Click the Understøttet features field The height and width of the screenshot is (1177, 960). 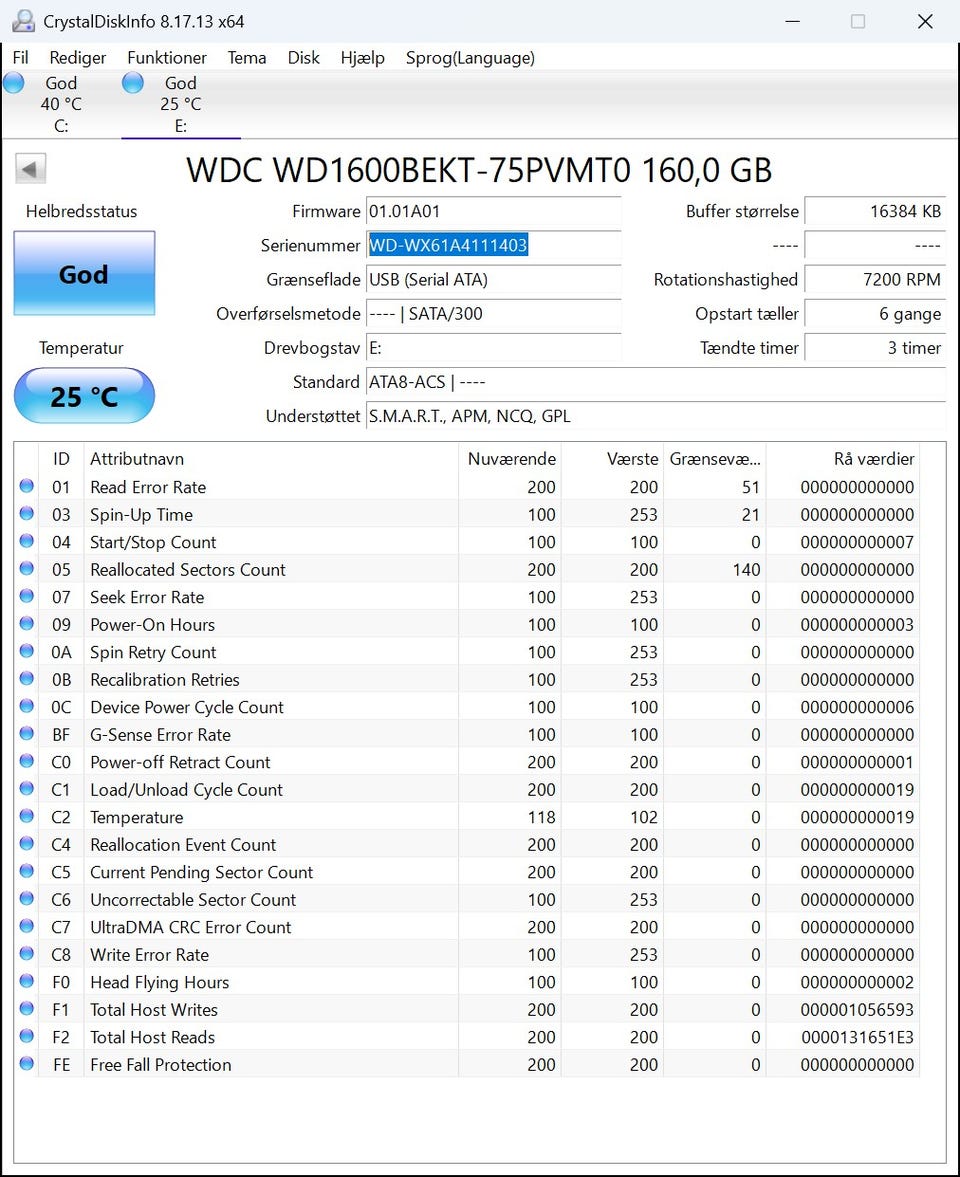pos(655,416)
